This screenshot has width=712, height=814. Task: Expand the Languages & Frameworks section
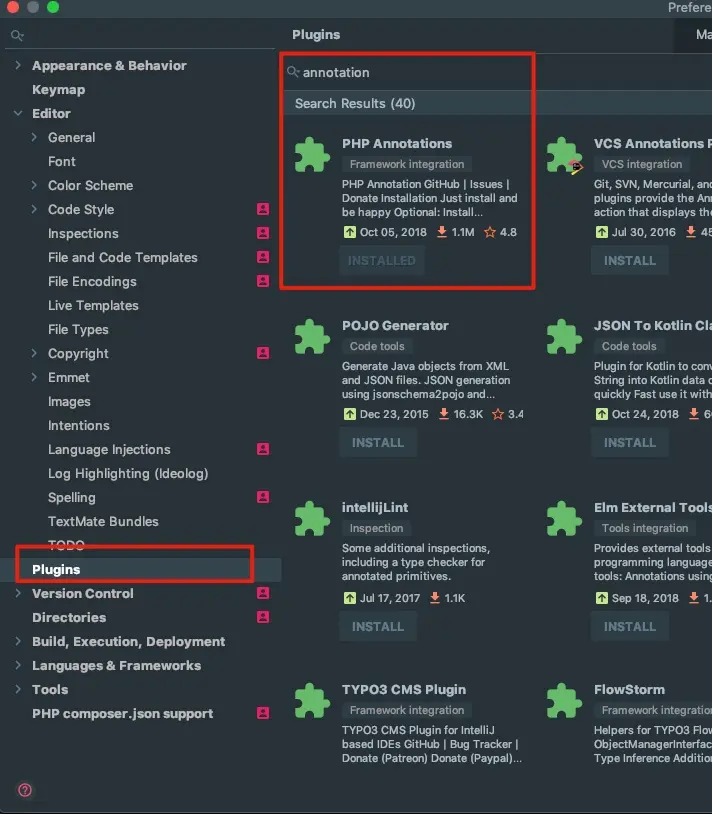pyautogui.click(x=18, y=665)
